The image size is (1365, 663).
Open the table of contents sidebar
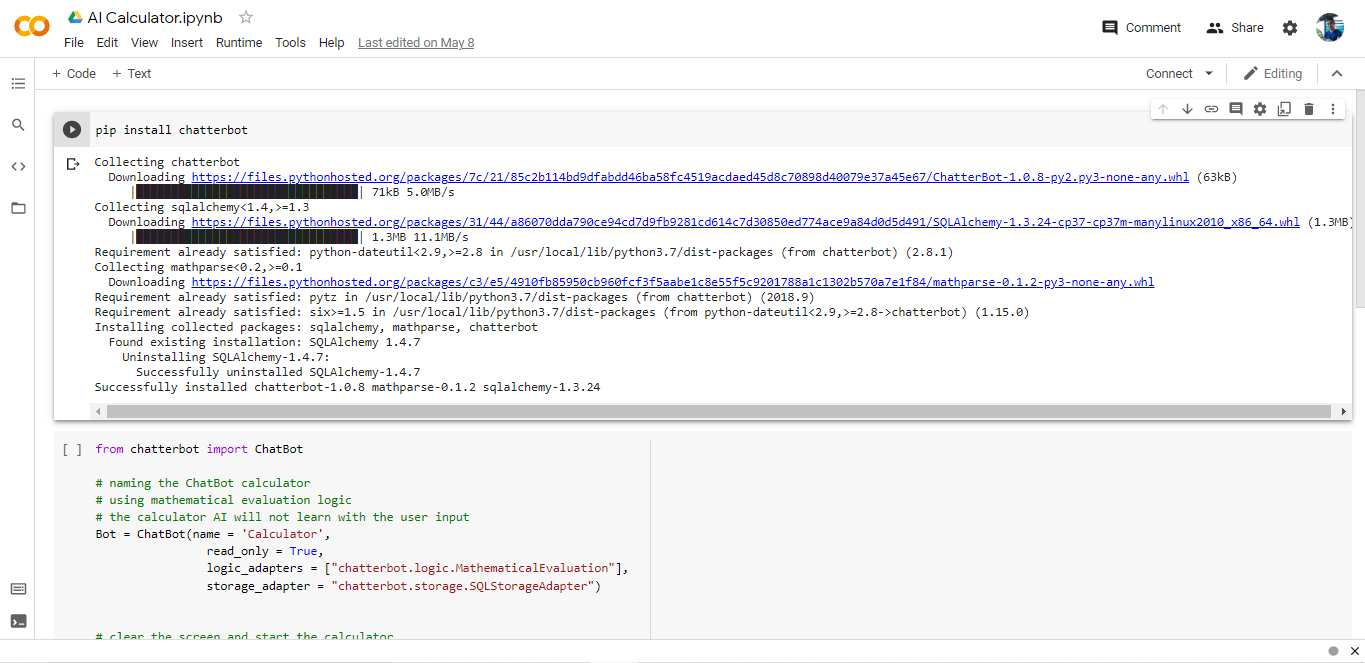pos(18,83)
